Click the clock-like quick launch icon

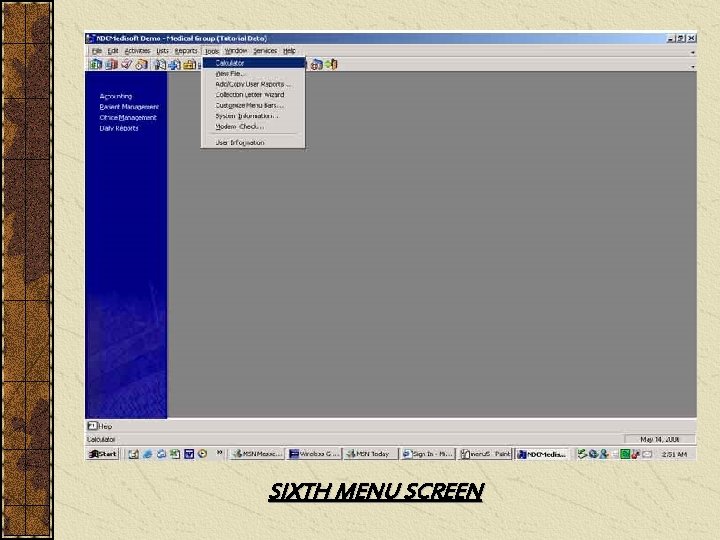[202, 454]
